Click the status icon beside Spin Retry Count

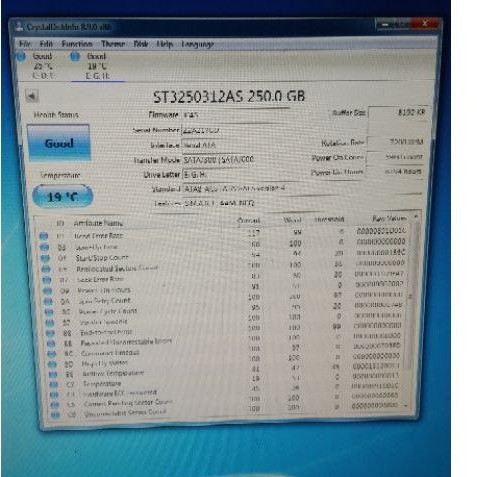[48, 301]
